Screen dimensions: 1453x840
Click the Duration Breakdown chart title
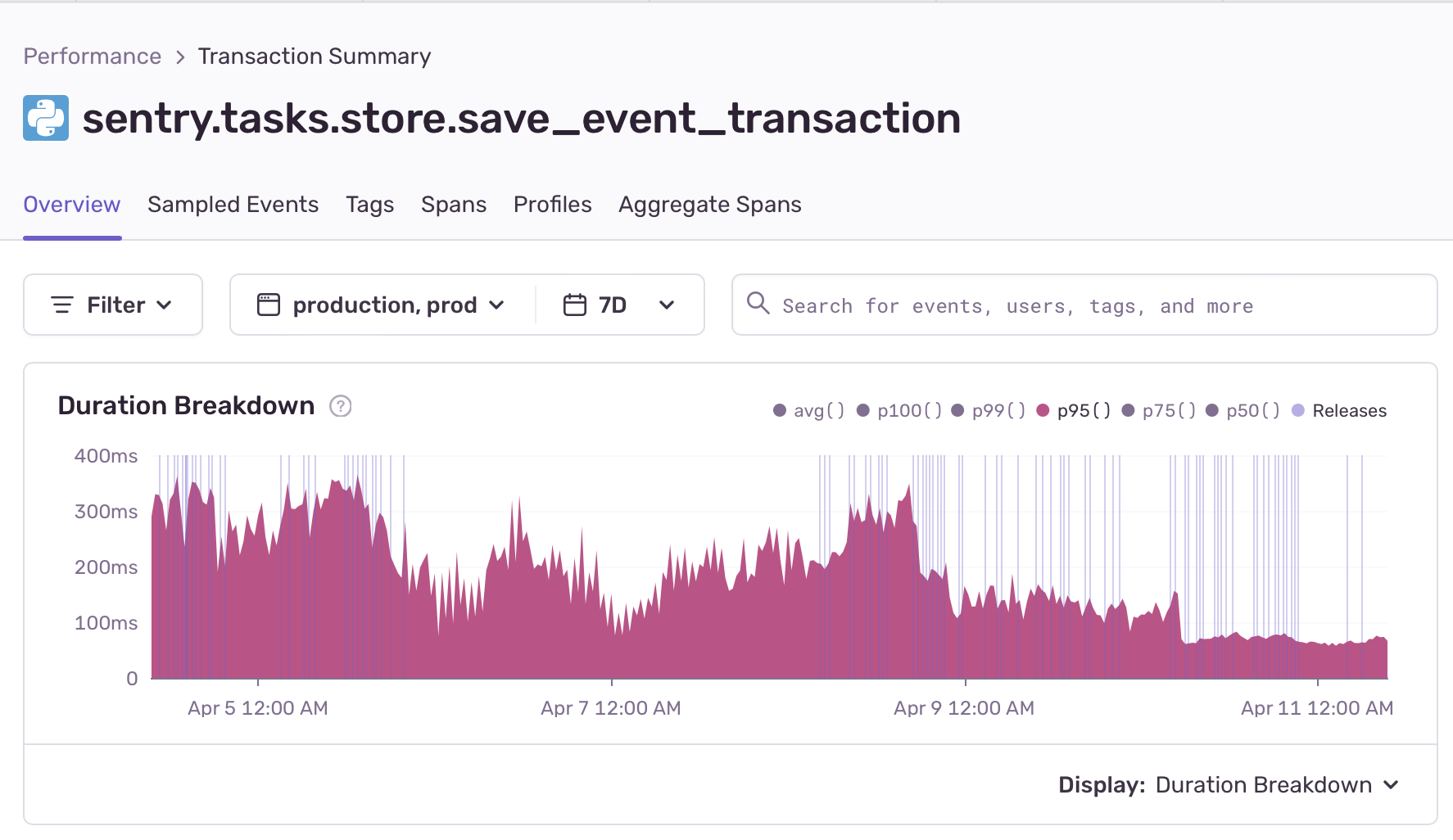186,406
